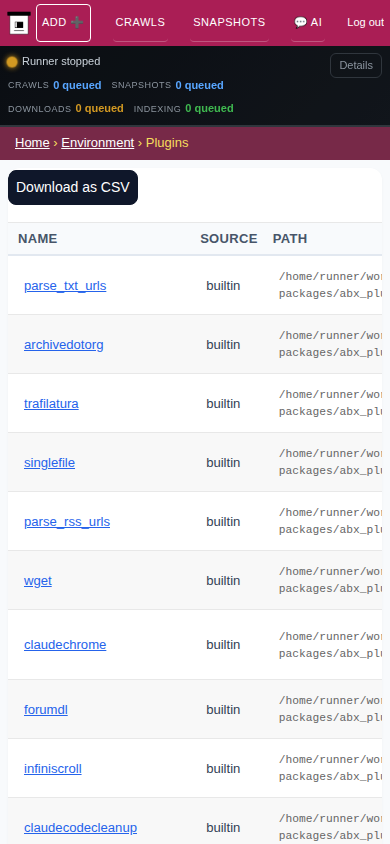Screen dimensions: 390x844
Task: Open the singlefile plugin link
Action: coord(49,463)
